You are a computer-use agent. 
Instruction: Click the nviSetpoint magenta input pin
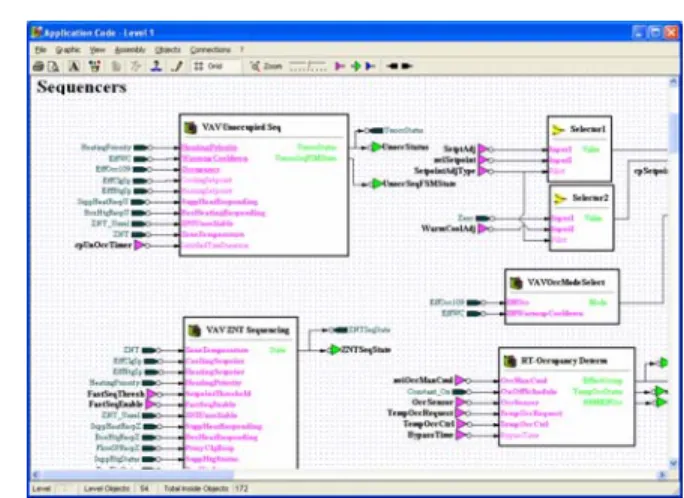pyautogui.click(x=483, y=160)
